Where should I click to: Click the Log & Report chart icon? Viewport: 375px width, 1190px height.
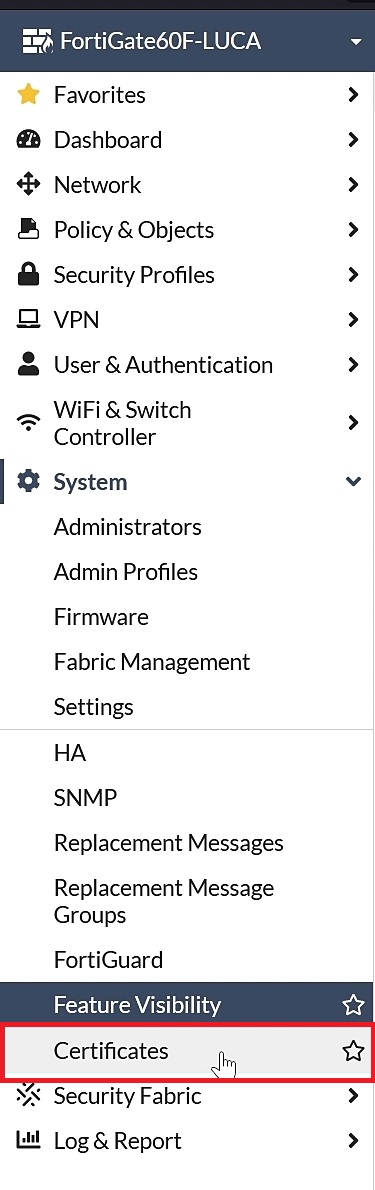click(28, 1141)
